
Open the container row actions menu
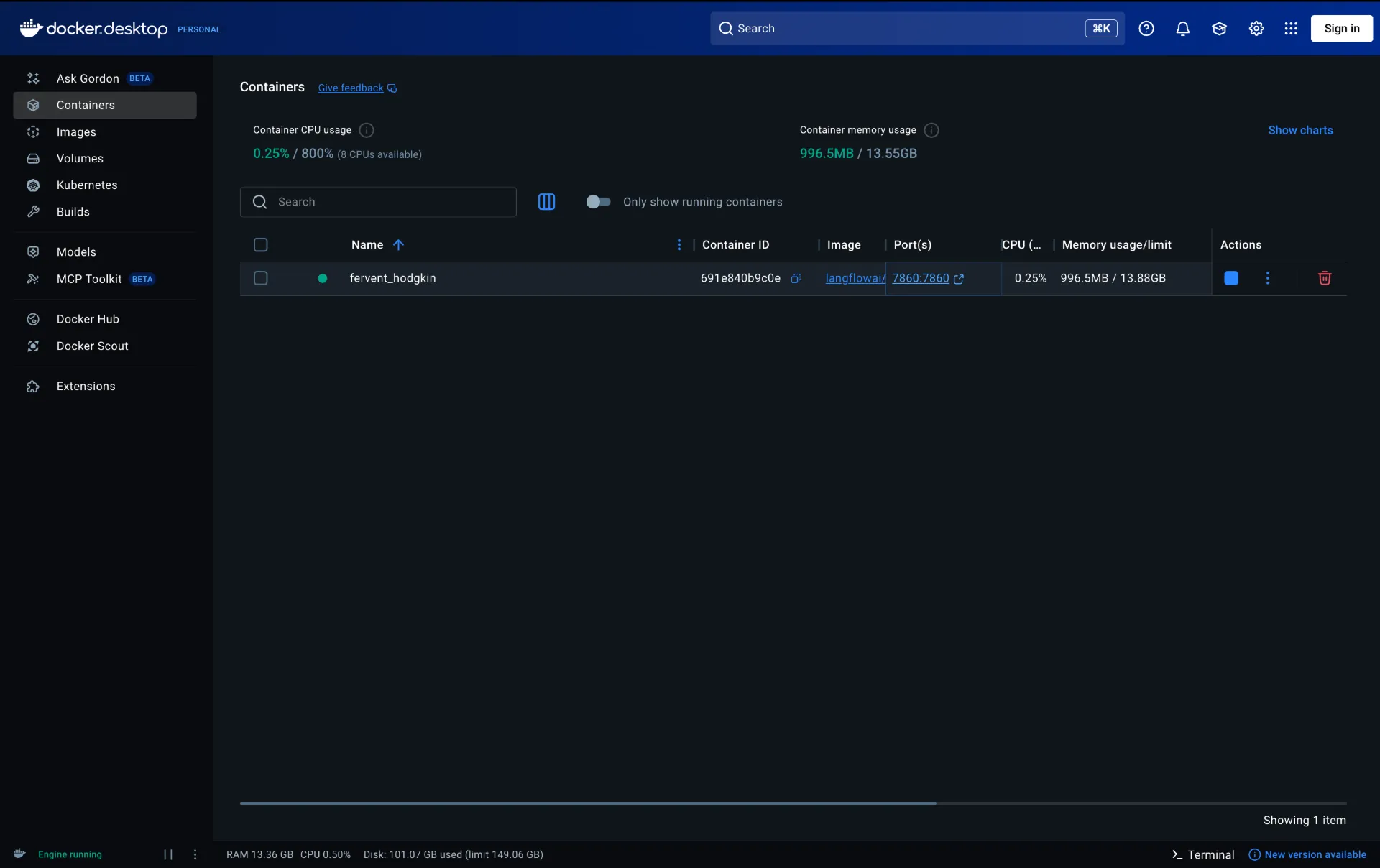pos(1268,278)
